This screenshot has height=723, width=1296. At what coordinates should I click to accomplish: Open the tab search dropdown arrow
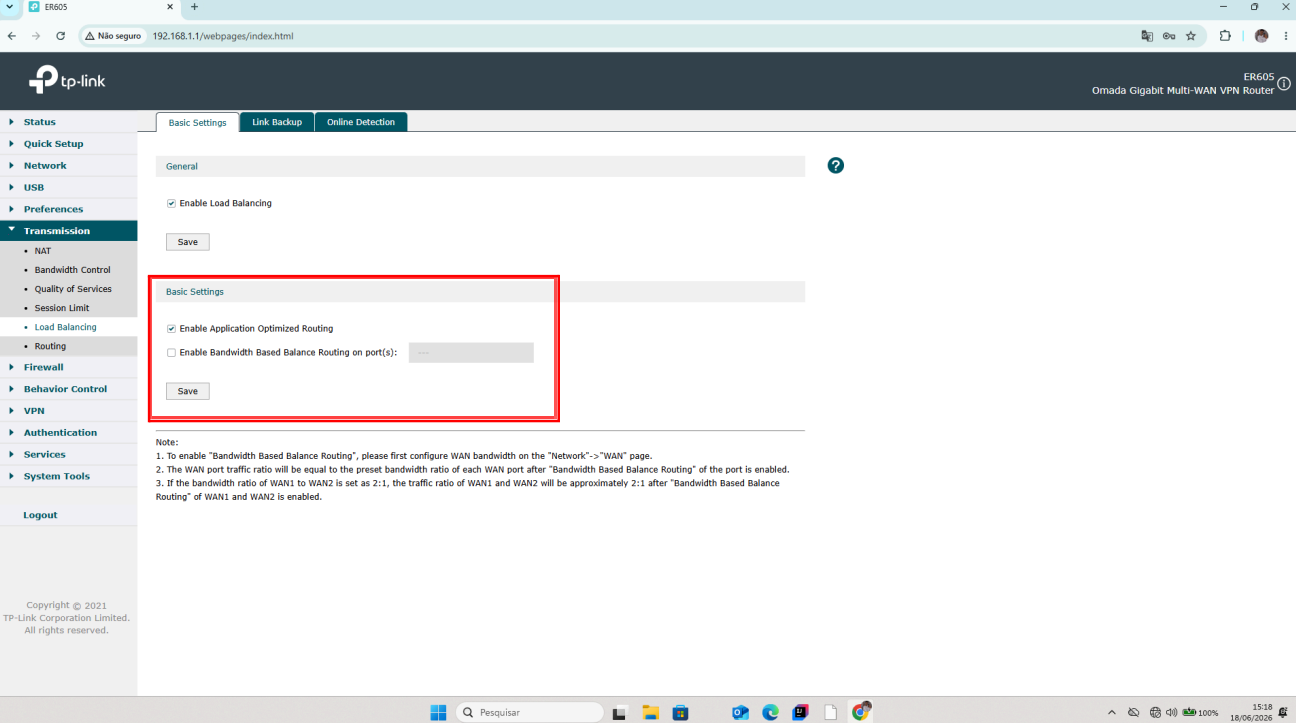click(9, 6)
